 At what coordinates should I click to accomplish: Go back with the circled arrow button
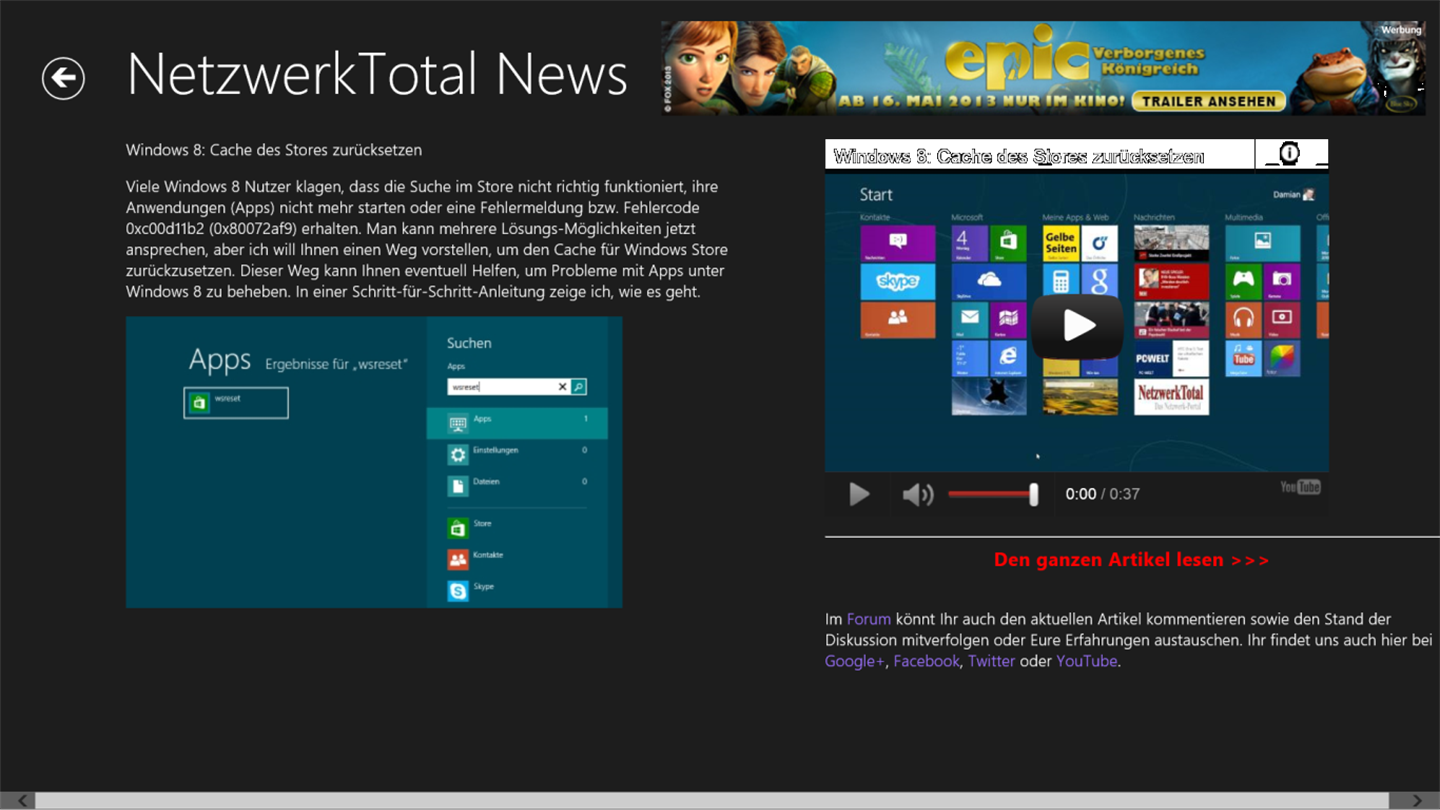click(x=63, y=78)
